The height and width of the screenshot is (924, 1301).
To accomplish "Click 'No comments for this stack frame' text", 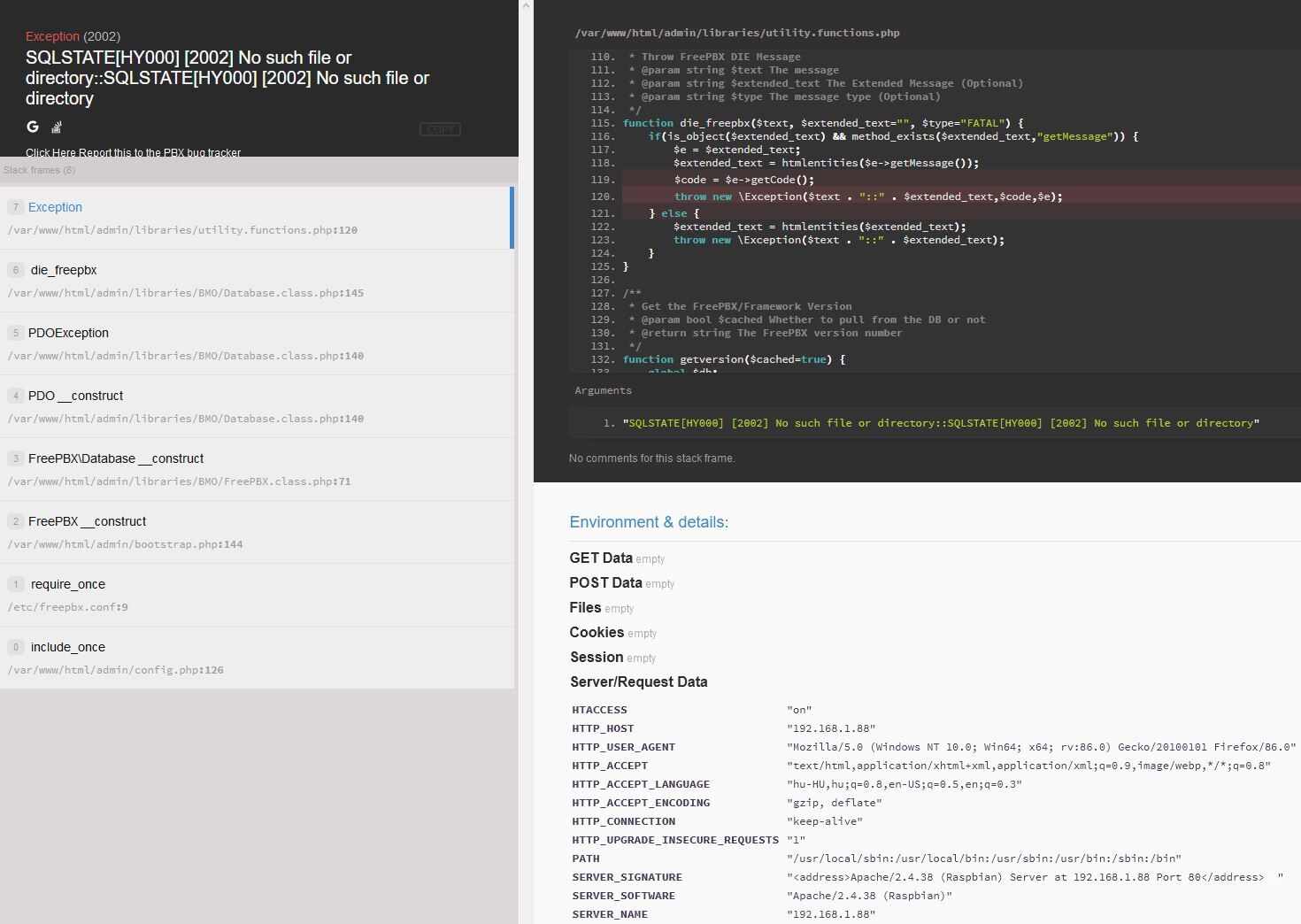I will click(x=651, y=458).
